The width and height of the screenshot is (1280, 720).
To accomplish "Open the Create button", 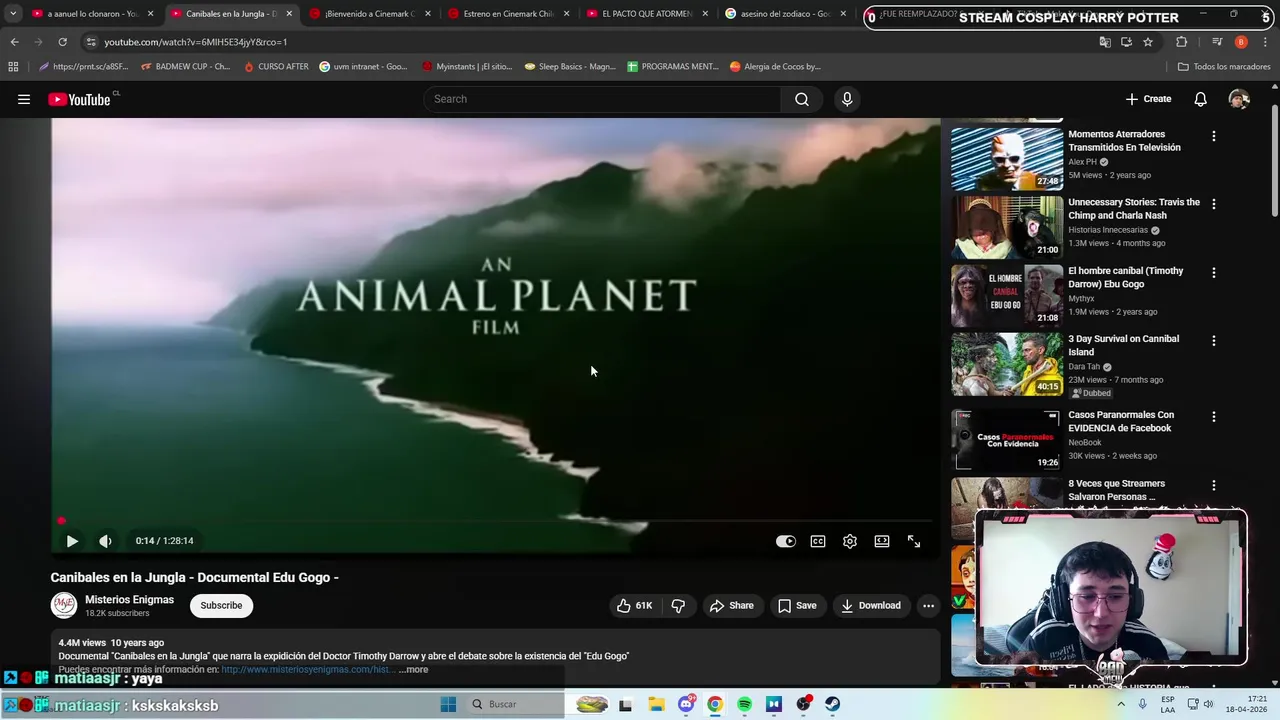I will tap(1148, 99).
